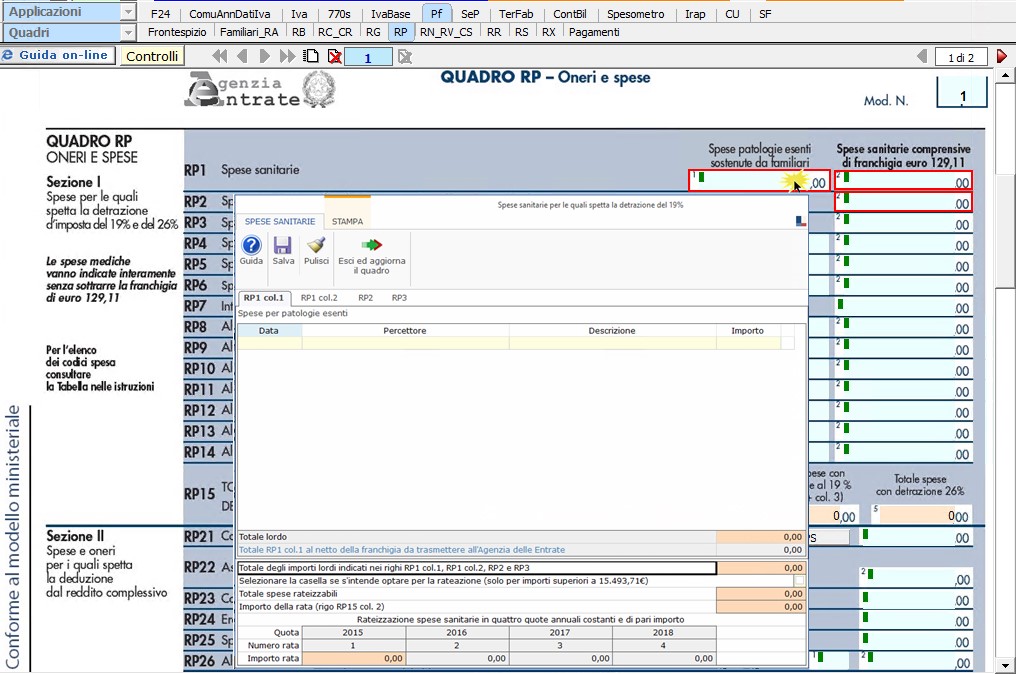Viewport: 1016px width, 674px height.
Task: Expand the Quadri dropdown
Action: click(128, 32)
